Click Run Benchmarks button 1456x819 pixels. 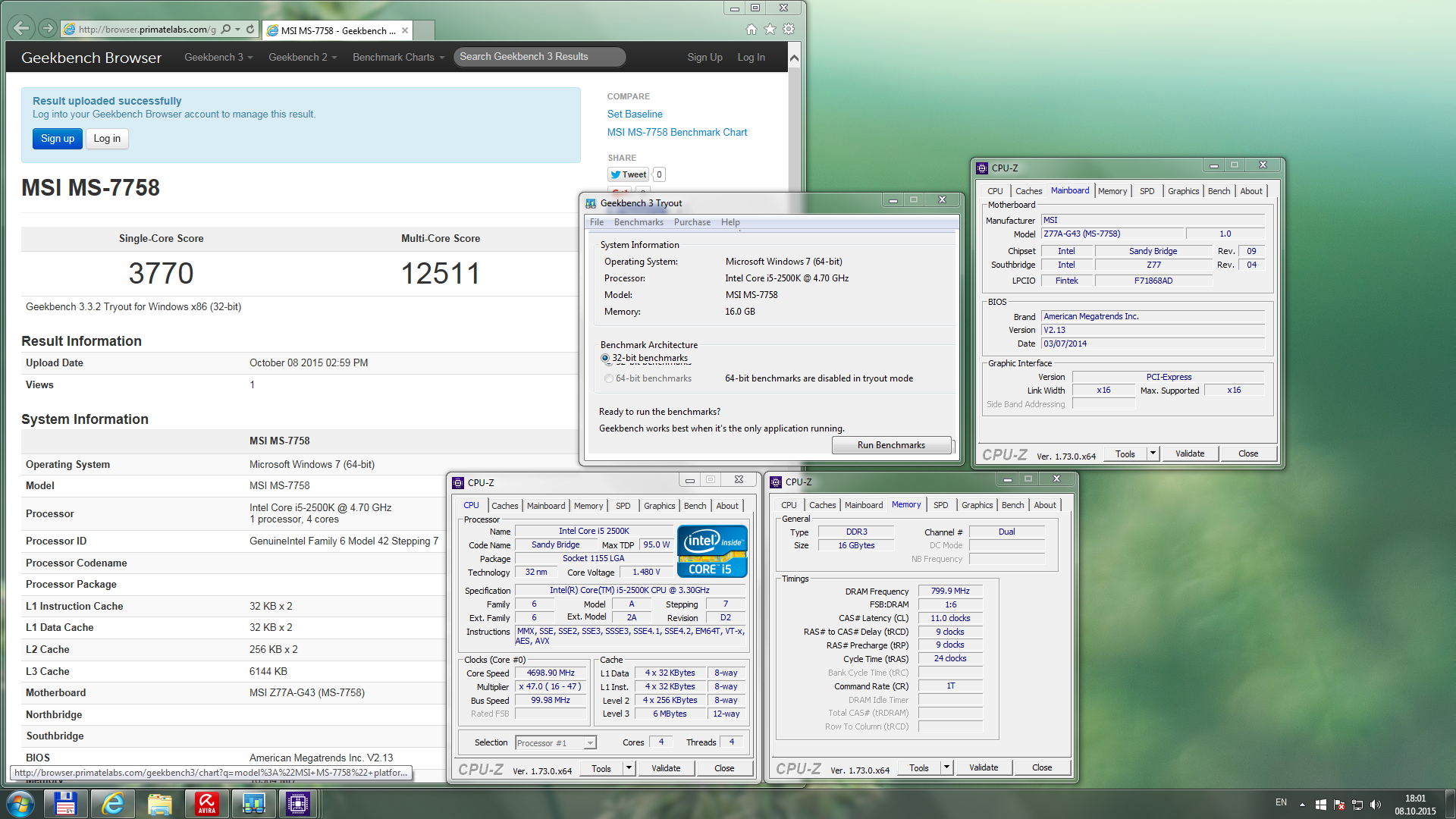[891, 445]
